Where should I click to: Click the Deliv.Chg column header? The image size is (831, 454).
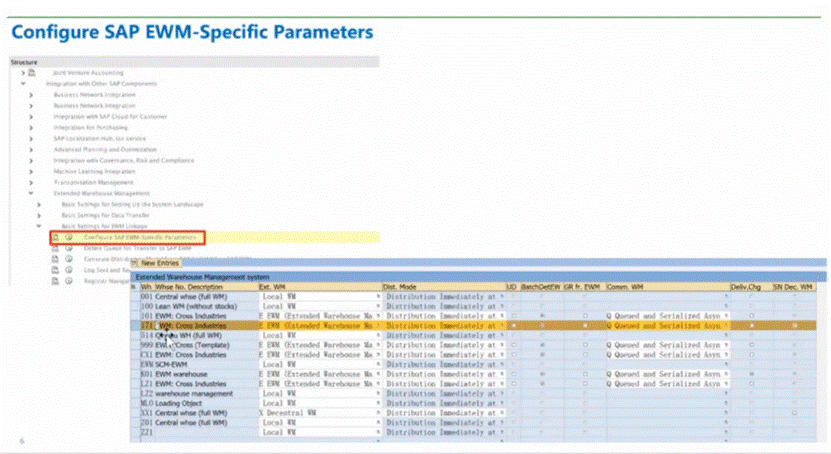click(751, 287)
